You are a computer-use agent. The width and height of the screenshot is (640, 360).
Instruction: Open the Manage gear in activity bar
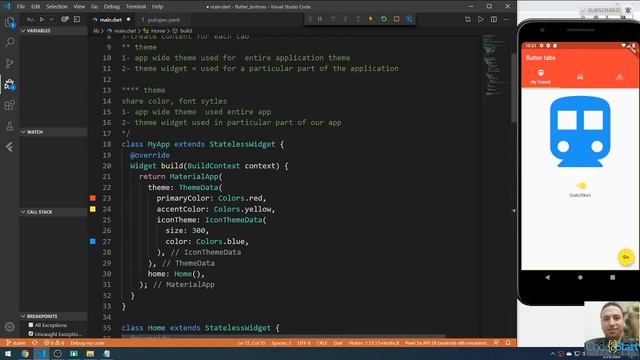click(x=9, y=327)
